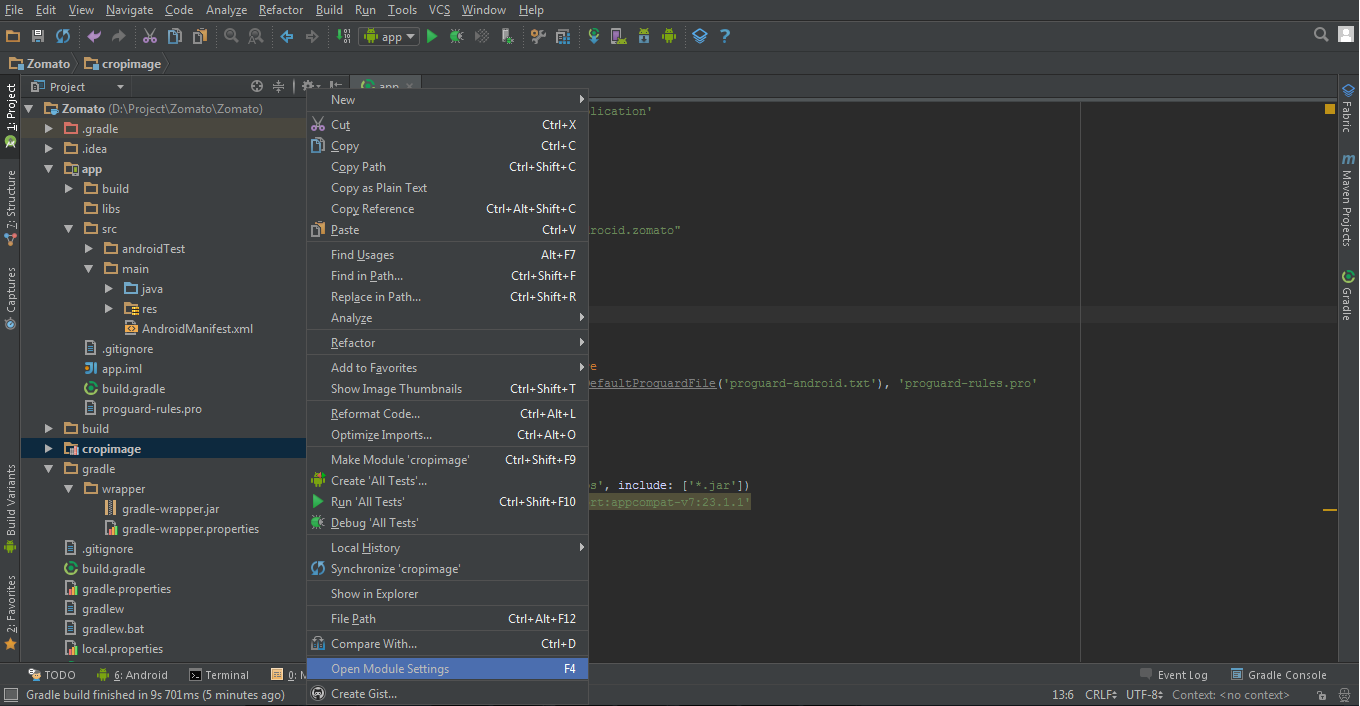
Task: Open the SDK Manager icon
Action: (644, 36)
